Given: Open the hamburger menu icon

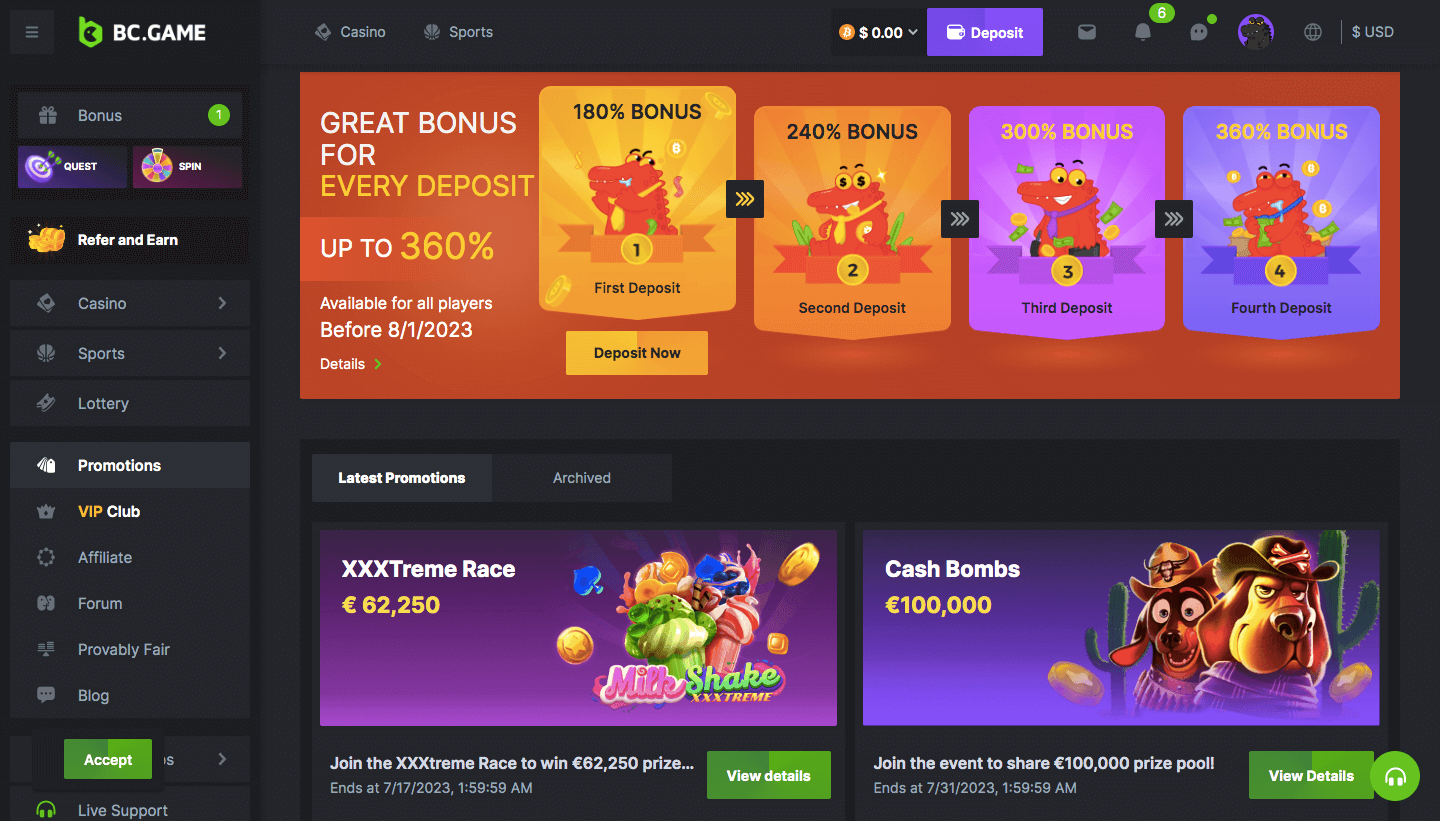Looking at the screenshot, I should (x=32, y=32).
